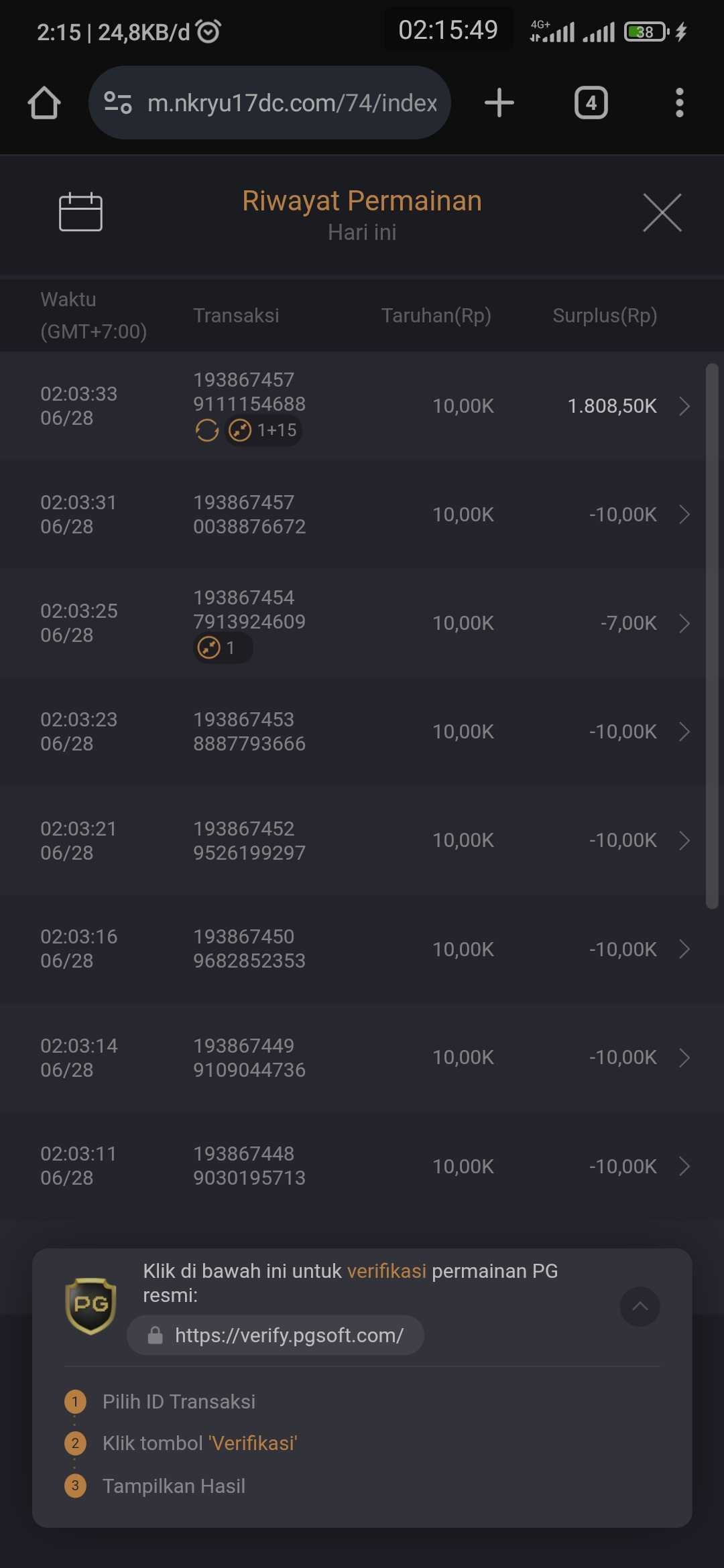
Task: Close the Riwayat Permainan panel
Action: pos(662,213)
